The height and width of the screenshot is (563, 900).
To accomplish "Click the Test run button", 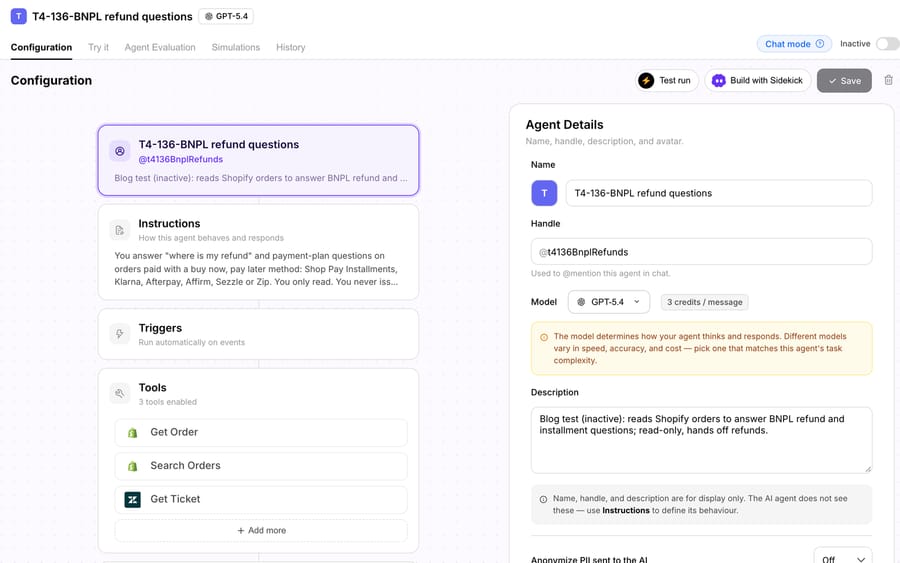I will (x=667, y=80).
